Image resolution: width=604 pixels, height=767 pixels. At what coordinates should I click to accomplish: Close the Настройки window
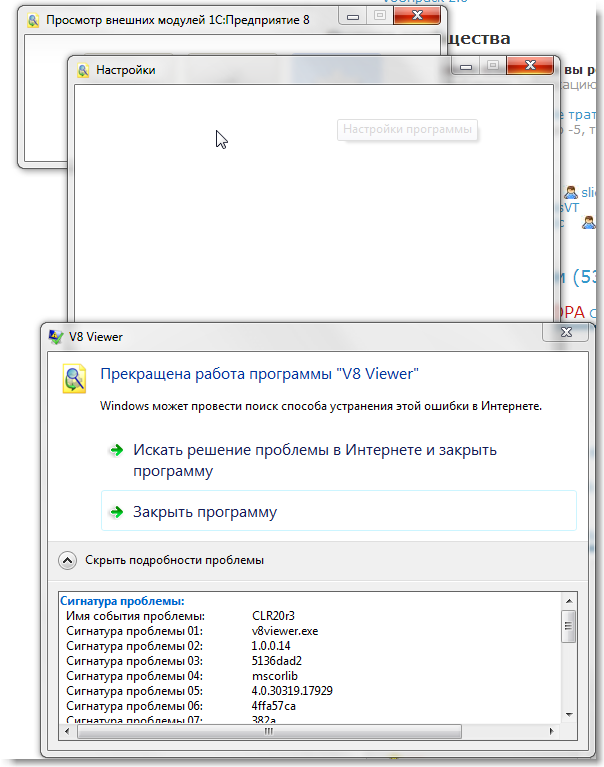coord(530,65)
